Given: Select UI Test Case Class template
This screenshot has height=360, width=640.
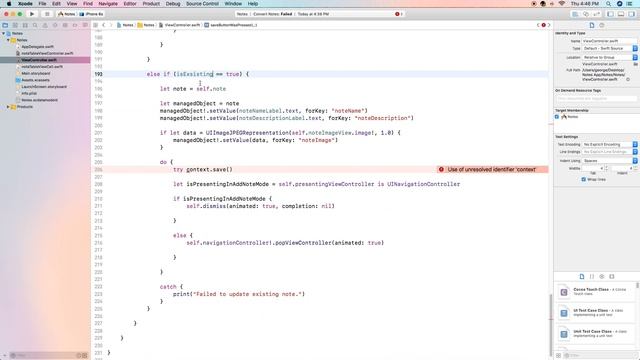Looking at the screenshot, I should [x=596, y=313].
